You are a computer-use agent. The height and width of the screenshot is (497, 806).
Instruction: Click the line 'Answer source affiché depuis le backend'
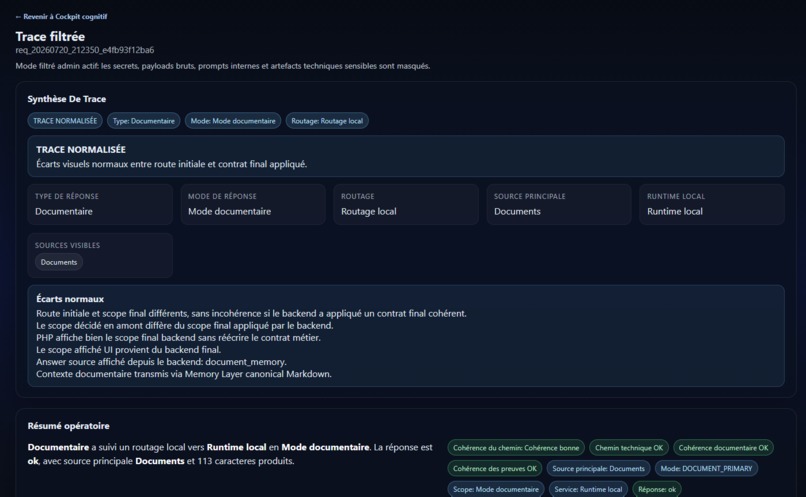click(161, 362)
